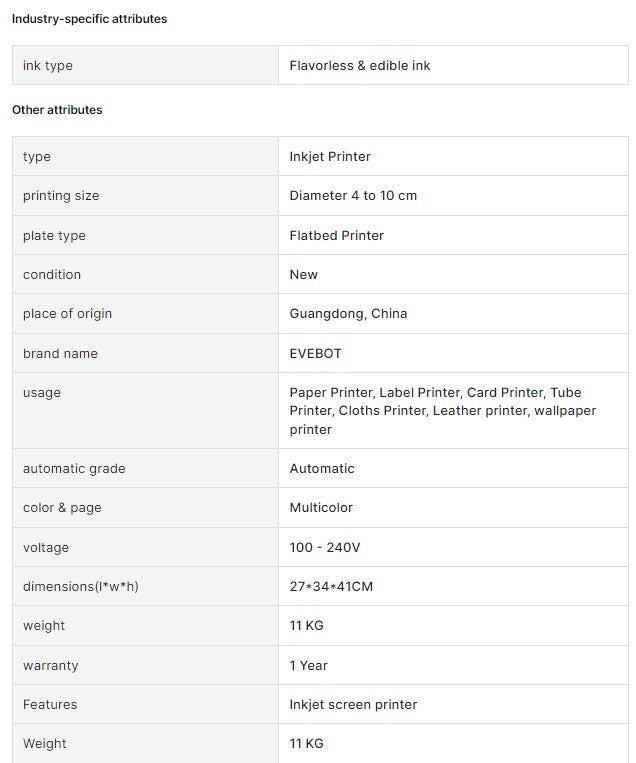Click the "Automatic" grade value
The height and width of the screenshot is (763, 636).
[322, 469]
